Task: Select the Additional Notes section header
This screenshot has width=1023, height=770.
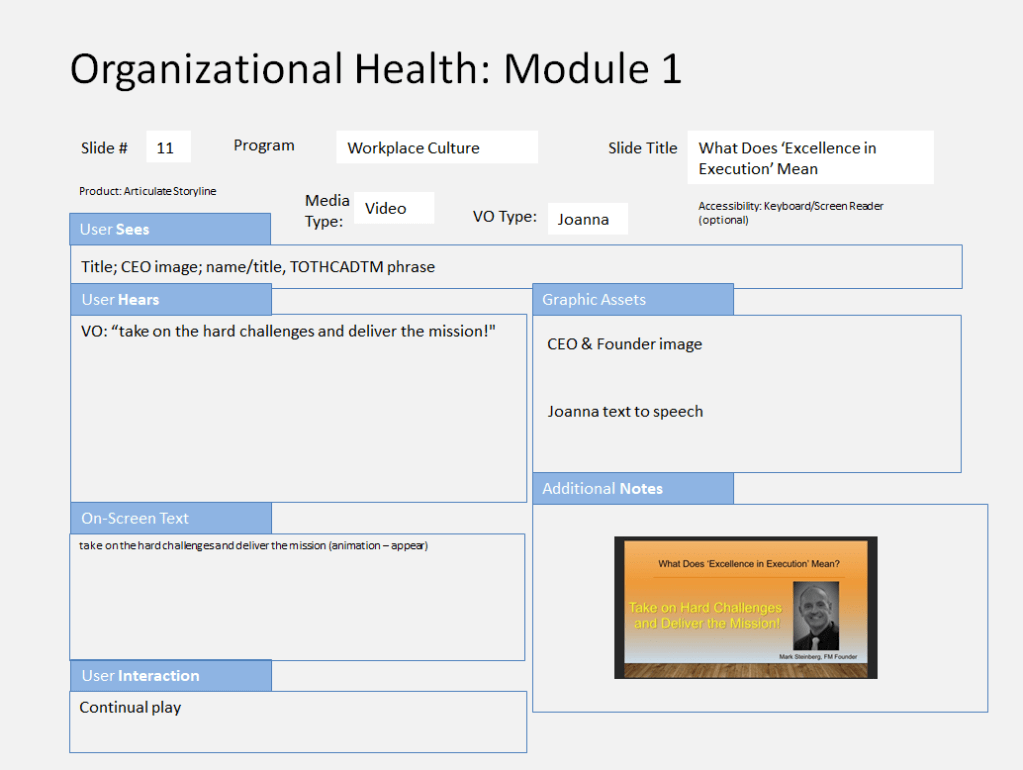Action: (632, 488)
